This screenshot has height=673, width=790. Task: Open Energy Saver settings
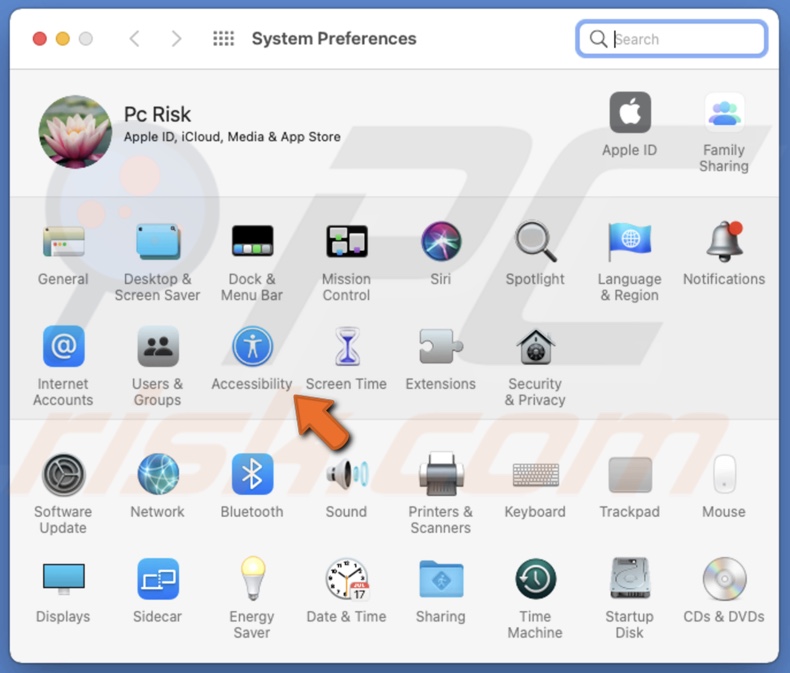(252, 579)
